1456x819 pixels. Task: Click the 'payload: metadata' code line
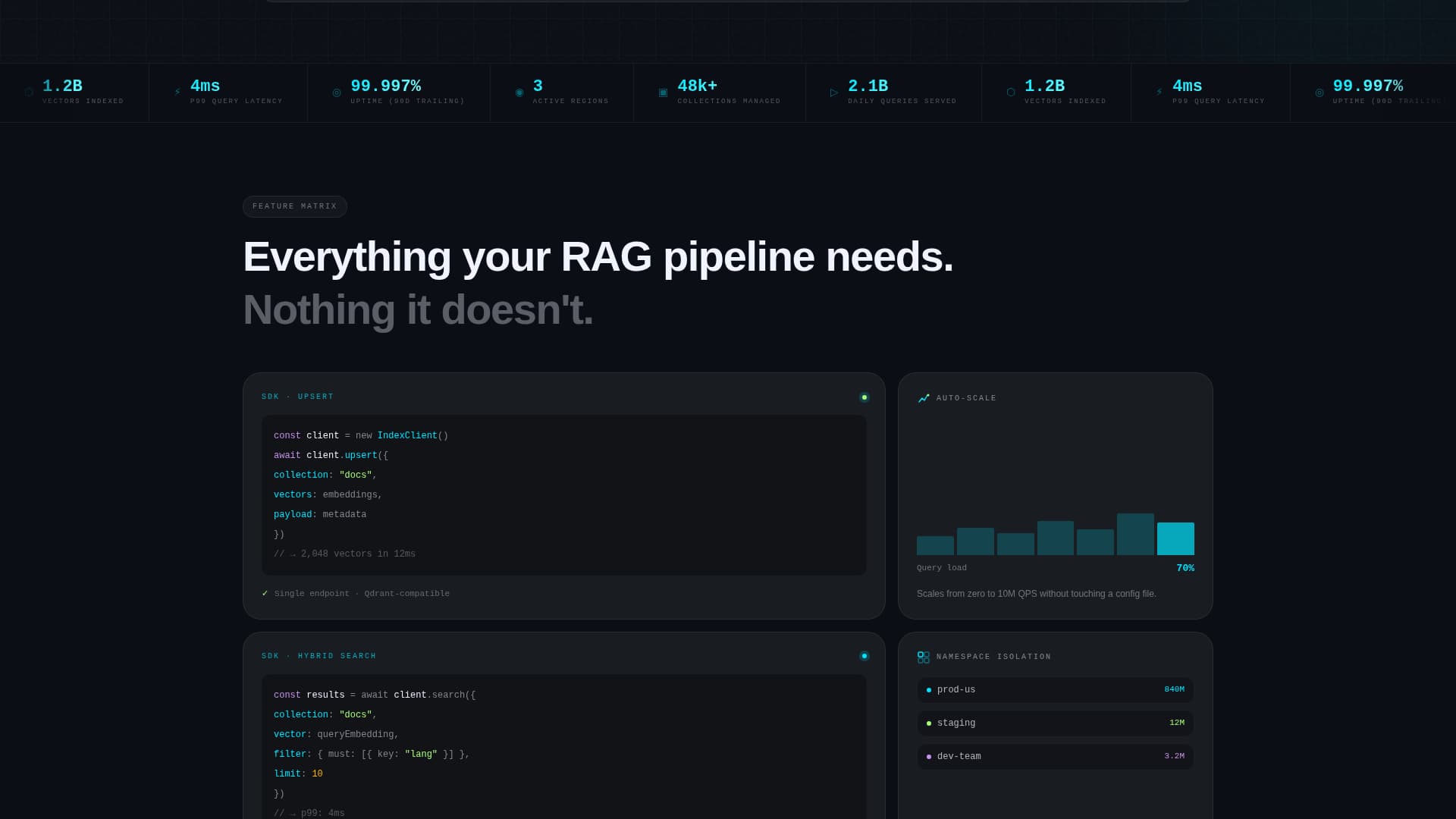tap(320, 514)
